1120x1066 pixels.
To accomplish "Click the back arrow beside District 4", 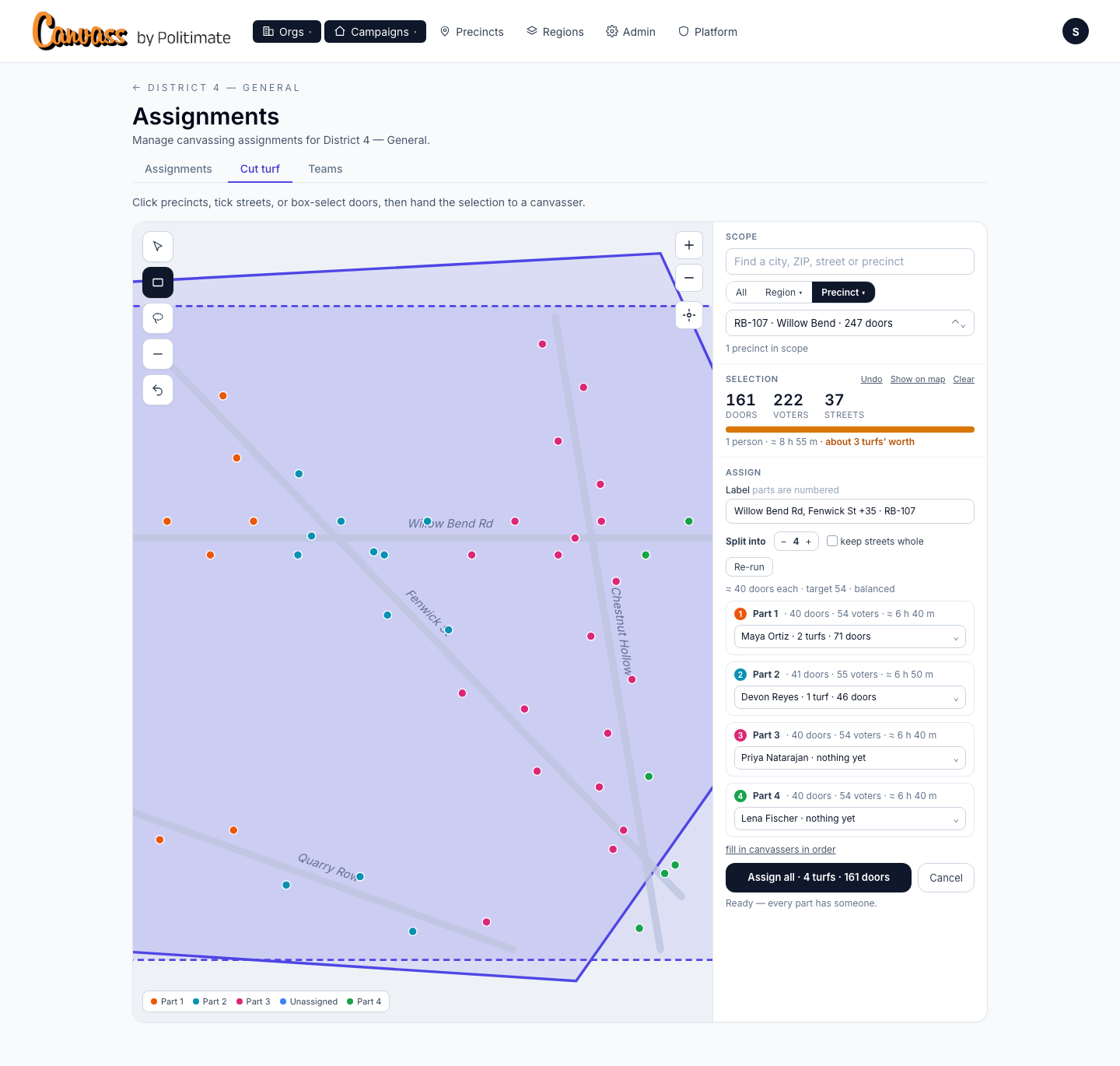I will 137,88.
